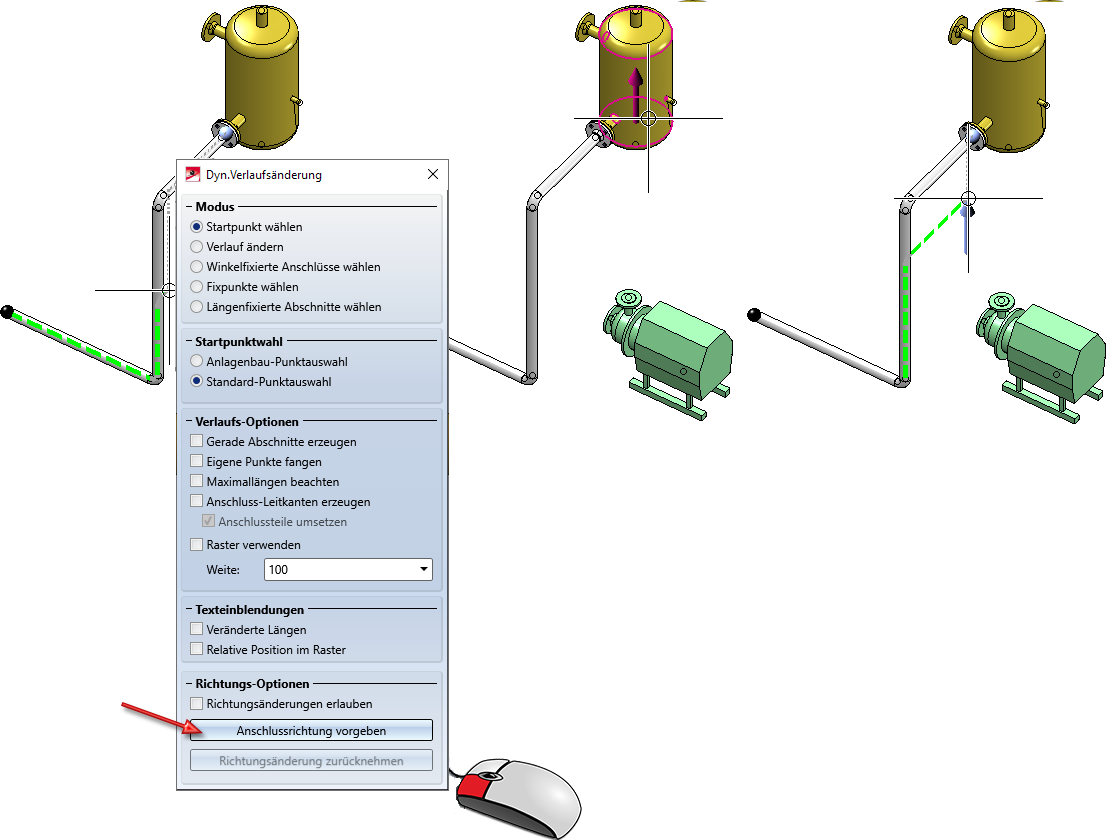Image resolution: width=1106 pixels, height=840 pixels.
Task: Select Anlagenbau-Punktauswahl option
Action: tap(197, 362)
